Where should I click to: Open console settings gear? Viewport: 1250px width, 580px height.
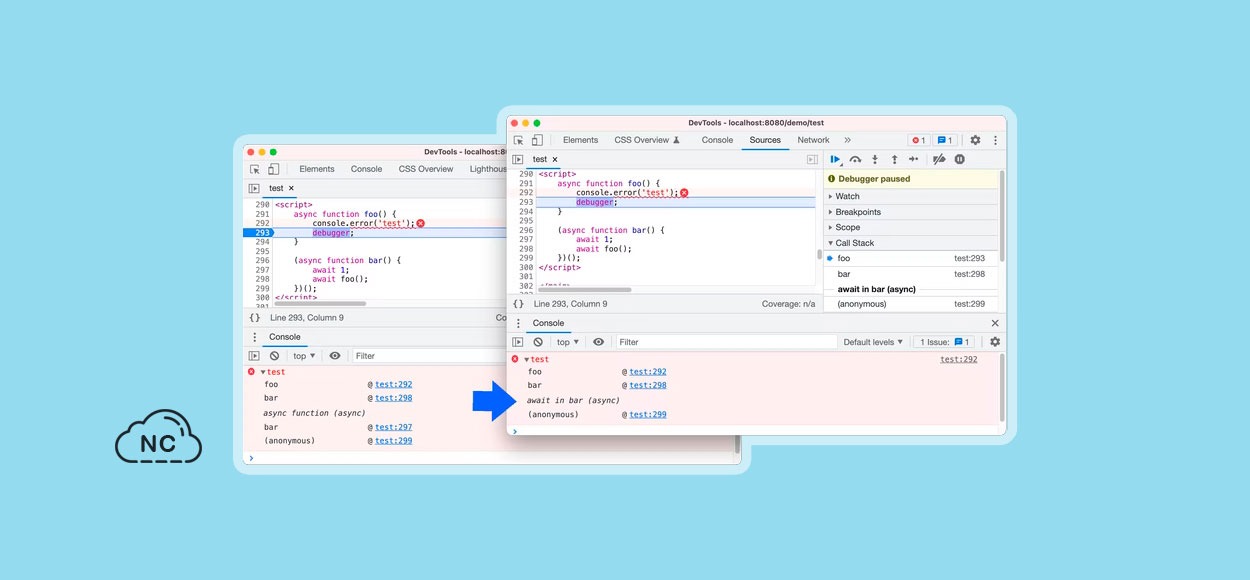click(994, 342)
